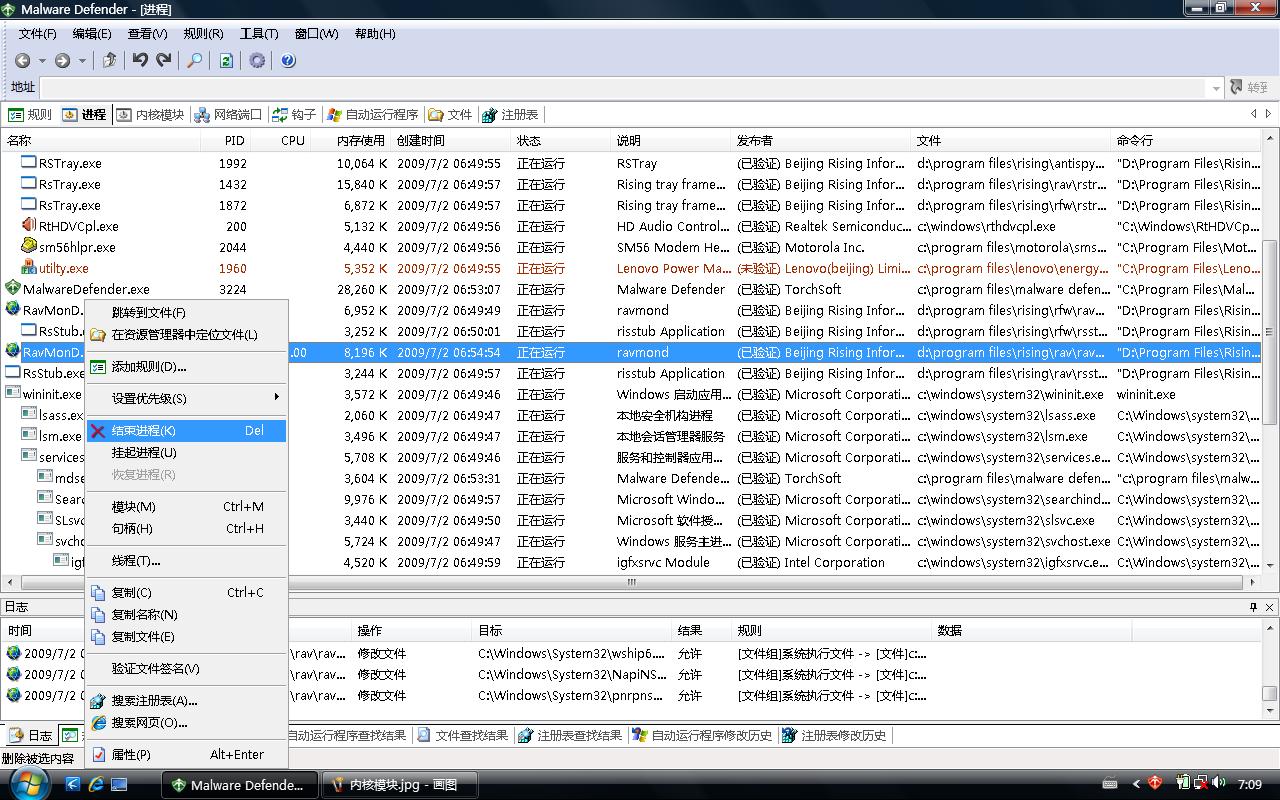This screenshot has height=800, width=1280.
Task: Click the Back navigation arrow icon
Action: pos(22,61)
